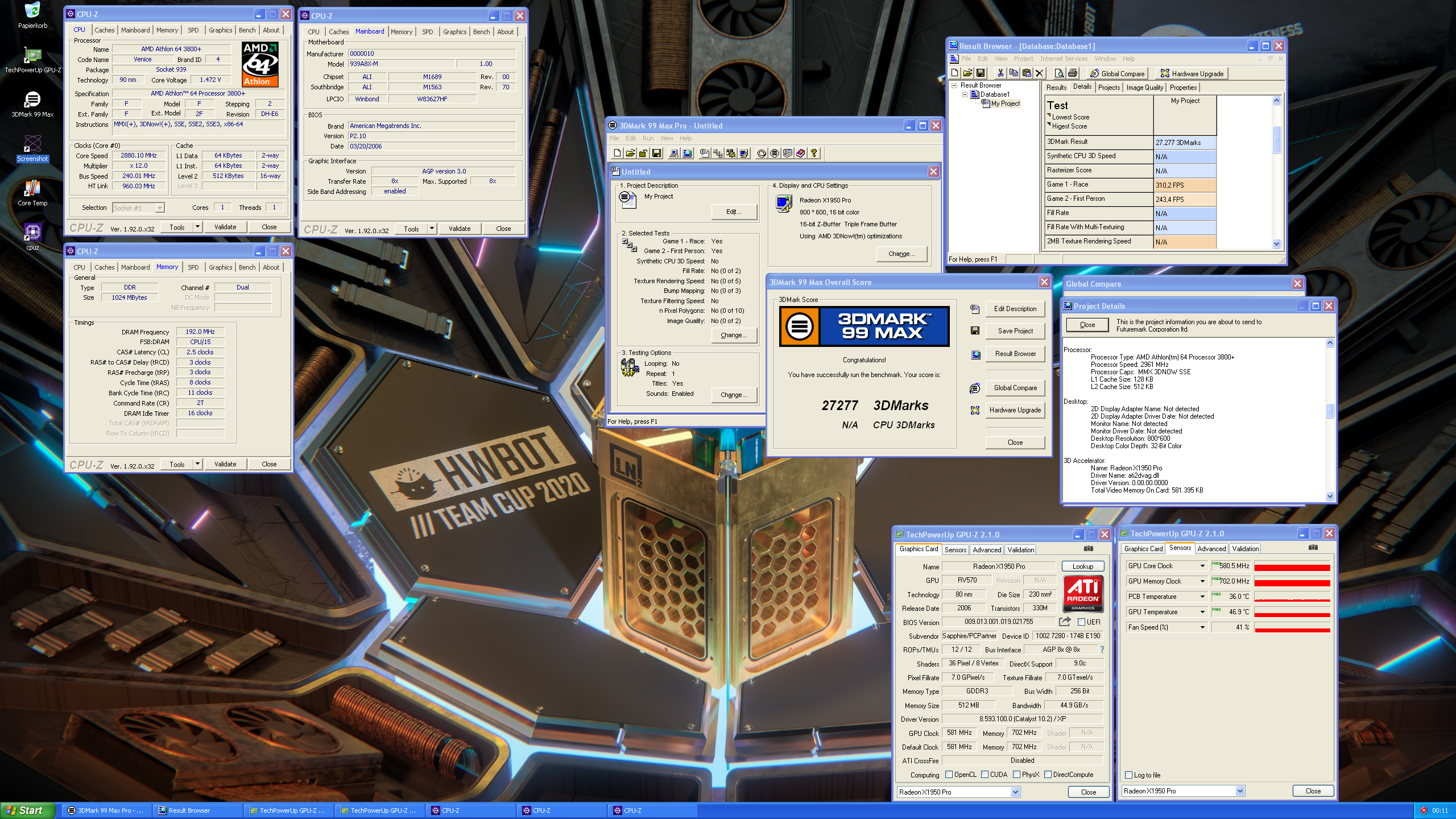1456x819 pixels.
Task: Click Open folder icon in Result Browser toolbar
Action: (967, 73)
